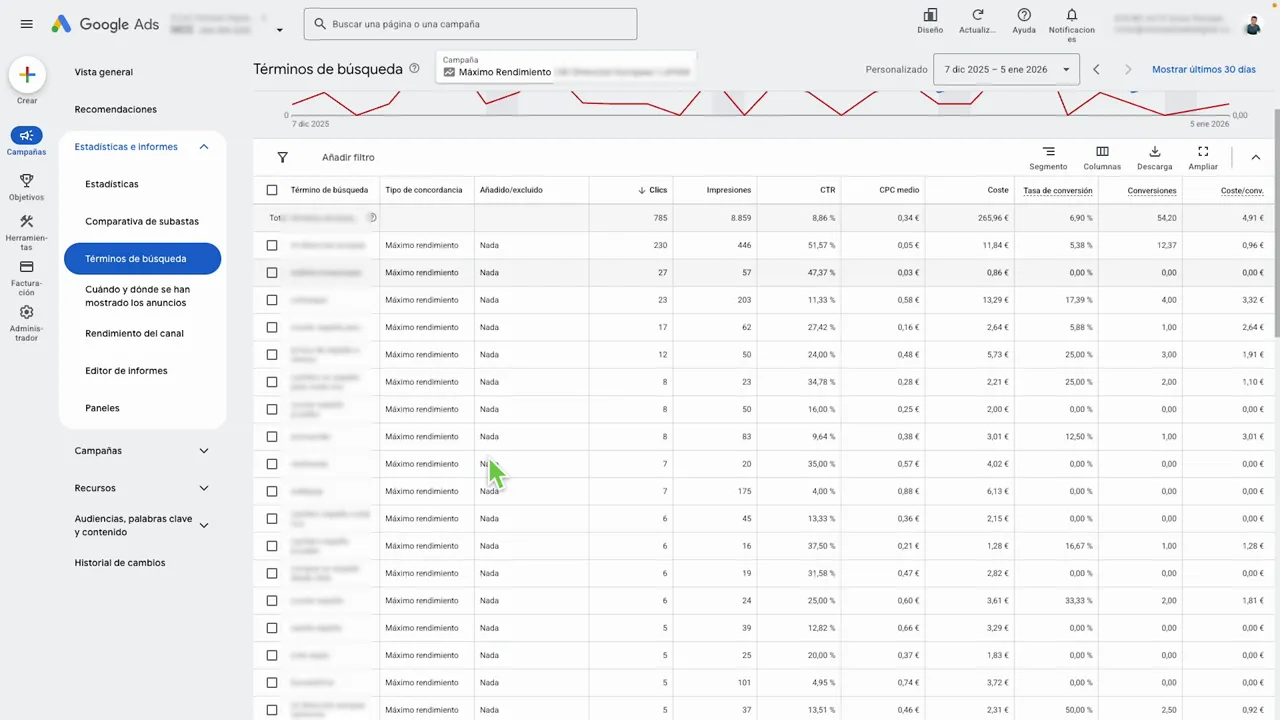Open the account selector dropdown arrow
Screen dimensions: 1280x720
pyautogui.click(x=279, y=30)
